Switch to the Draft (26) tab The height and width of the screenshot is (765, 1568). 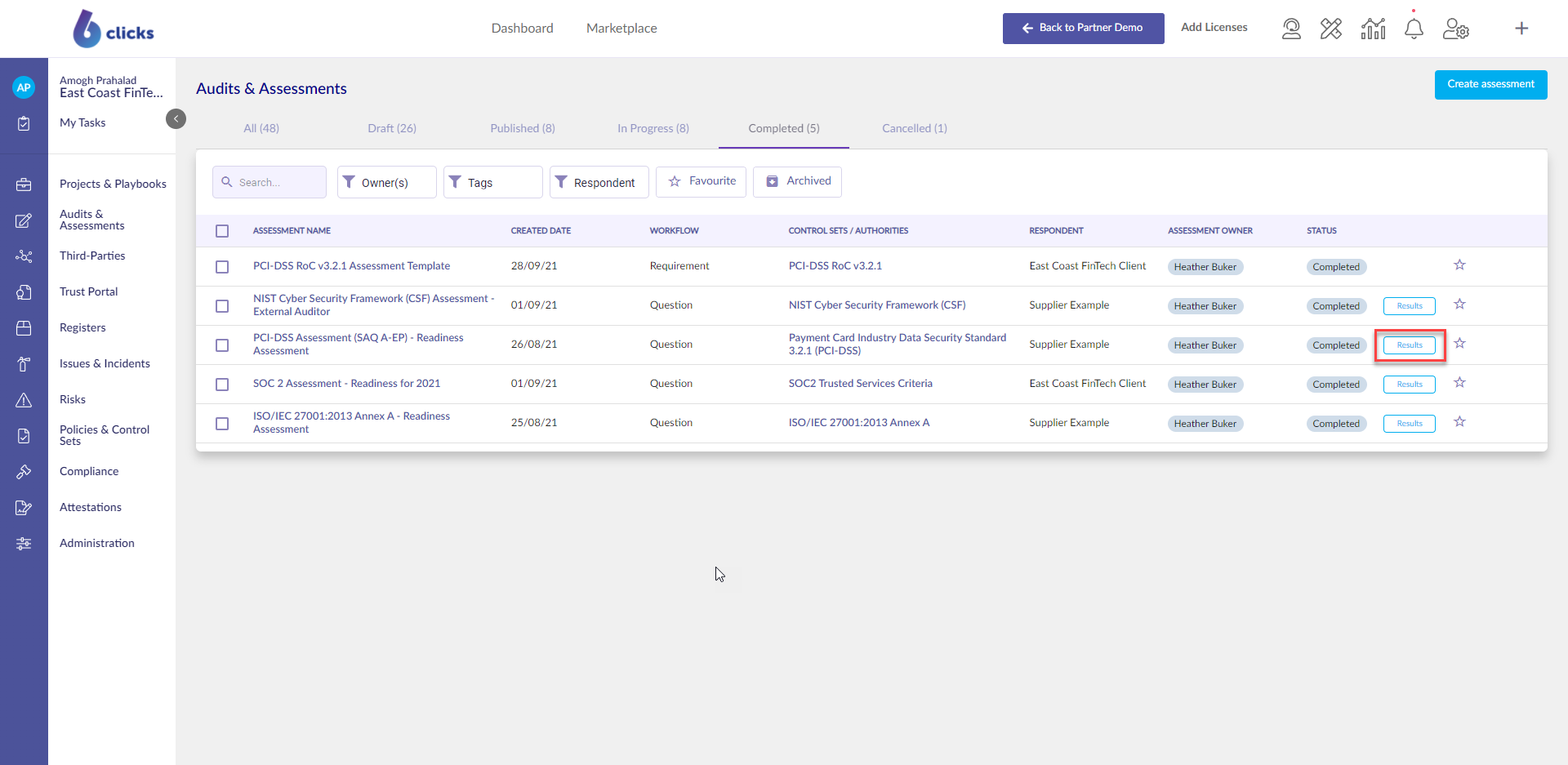392,128
